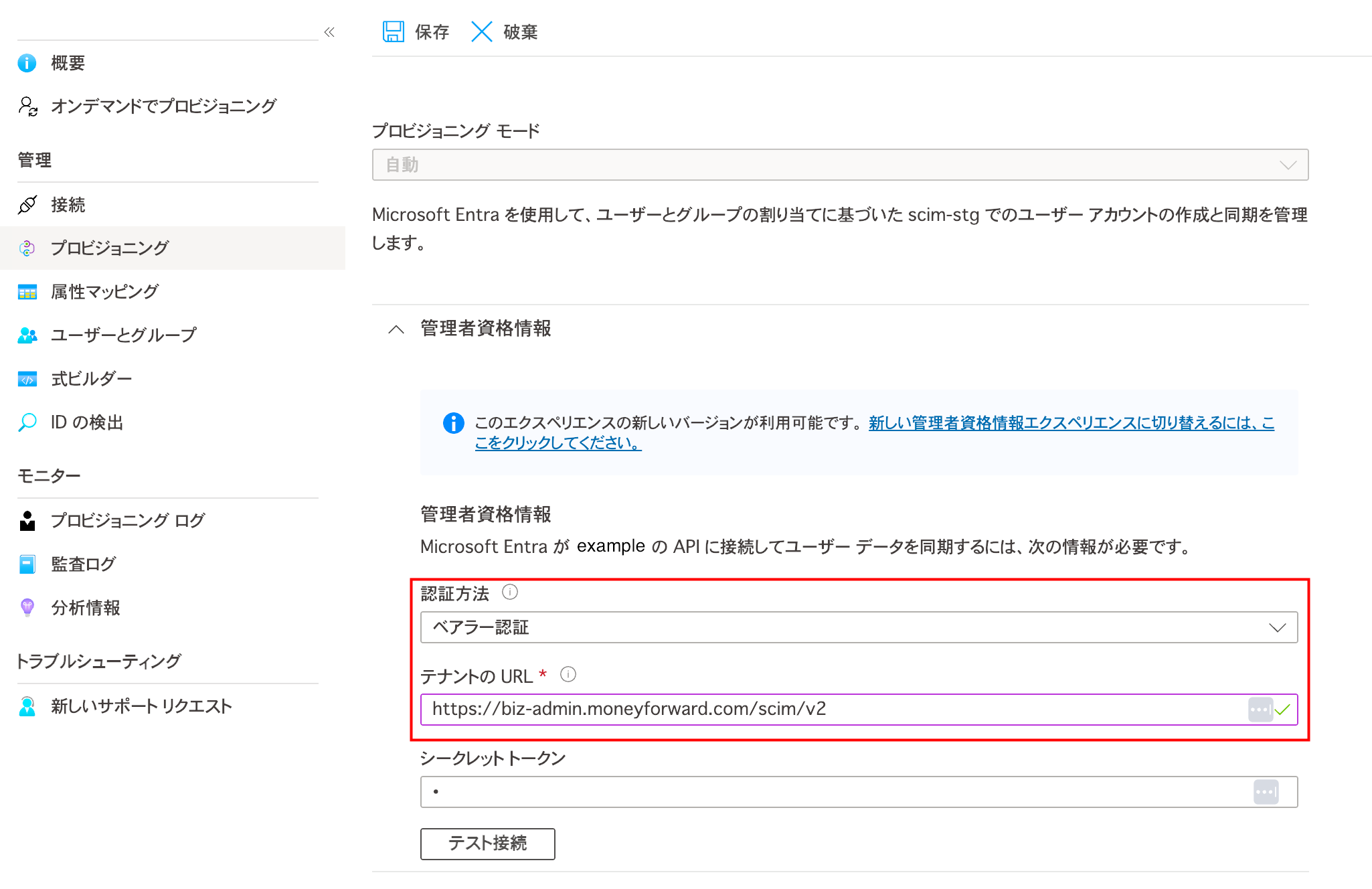Click the テスト接続 button
This screenshot has width=1372, height=889.
(487, 843)
